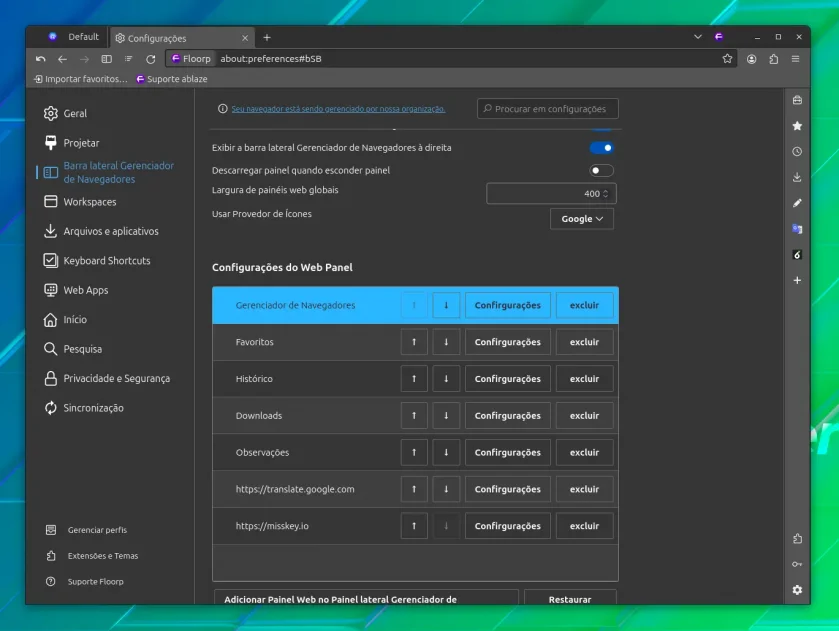Click excluir for misskey.io panel

tap(584, 526)
